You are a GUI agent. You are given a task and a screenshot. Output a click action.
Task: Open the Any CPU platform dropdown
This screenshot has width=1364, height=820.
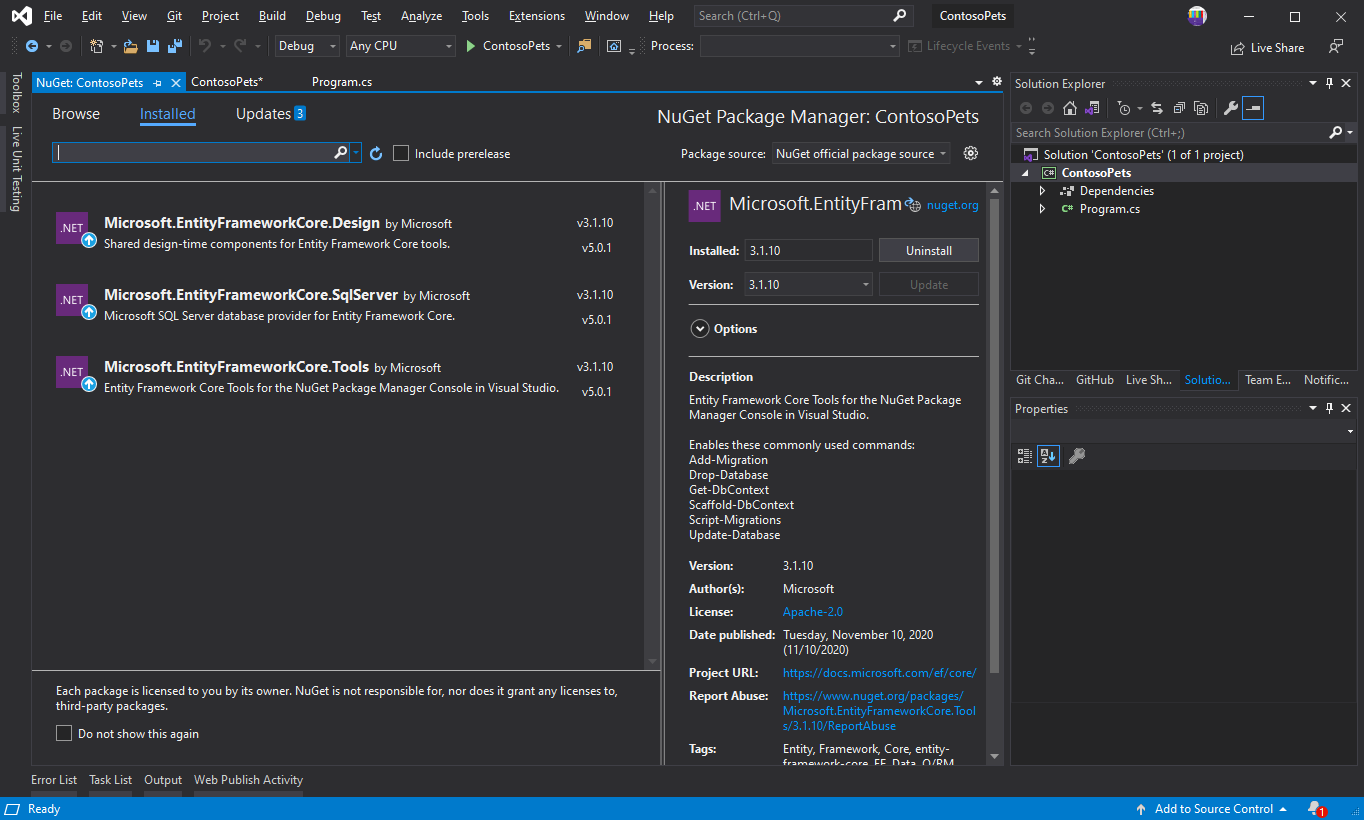click(x=402, y=46)
